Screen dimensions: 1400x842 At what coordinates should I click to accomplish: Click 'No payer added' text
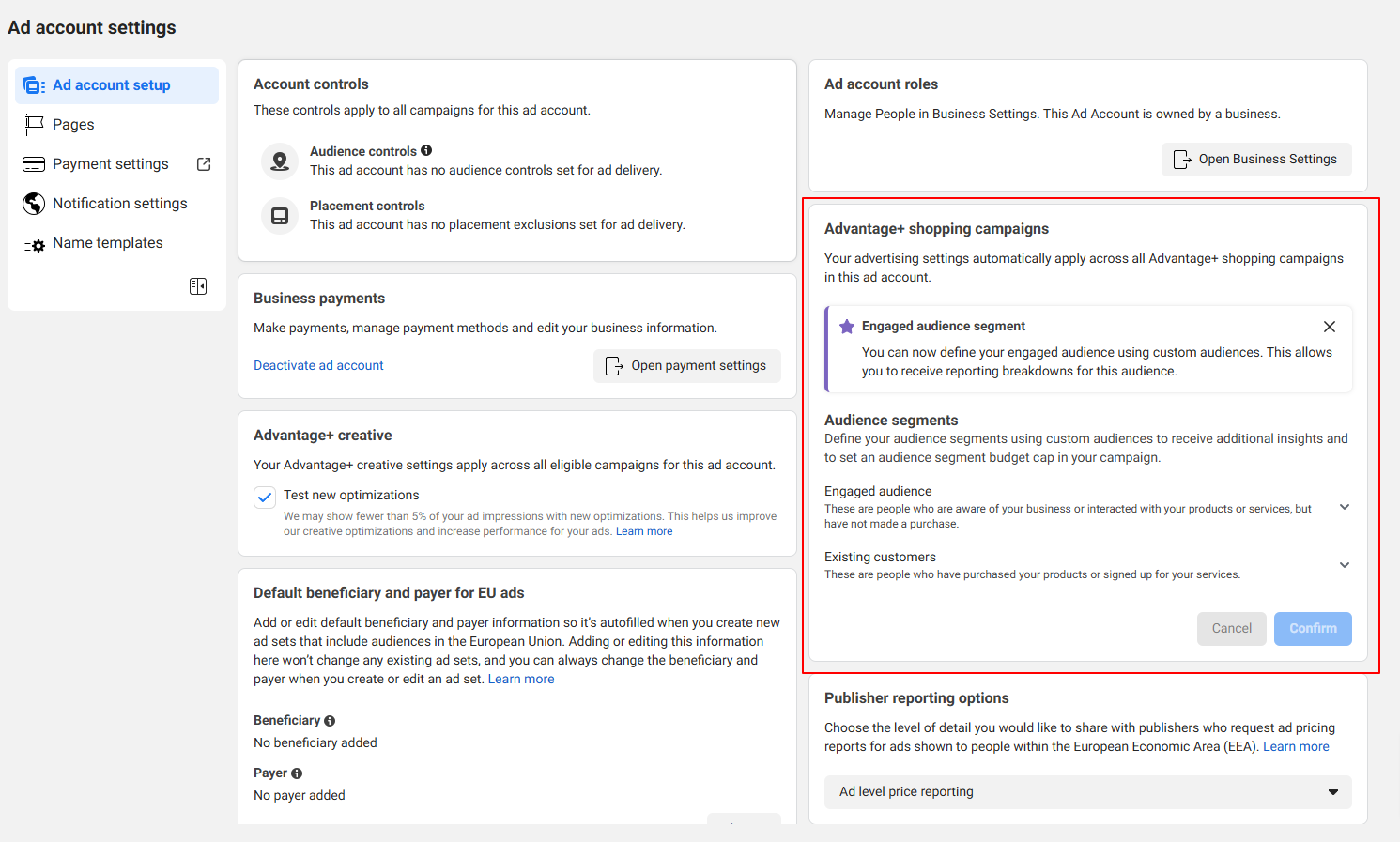(x=300, y=795)
